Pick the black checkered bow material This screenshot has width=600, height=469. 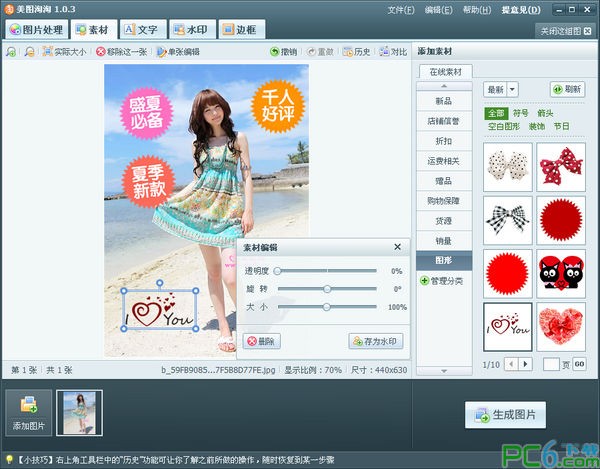[x=508, y=220]
